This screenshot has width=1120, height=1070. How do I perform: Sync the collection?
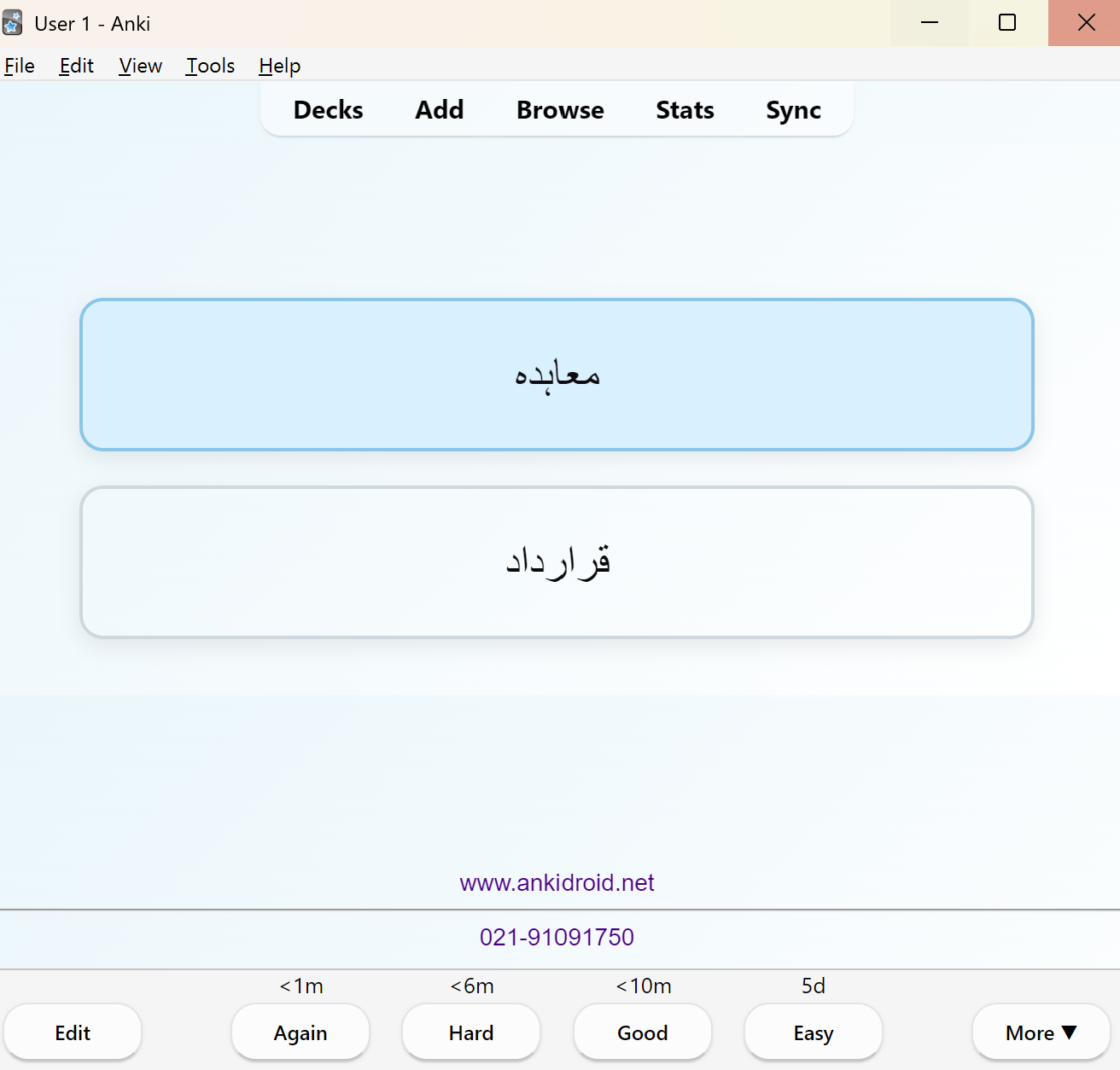pyautogui.click(x=793, y=110)
